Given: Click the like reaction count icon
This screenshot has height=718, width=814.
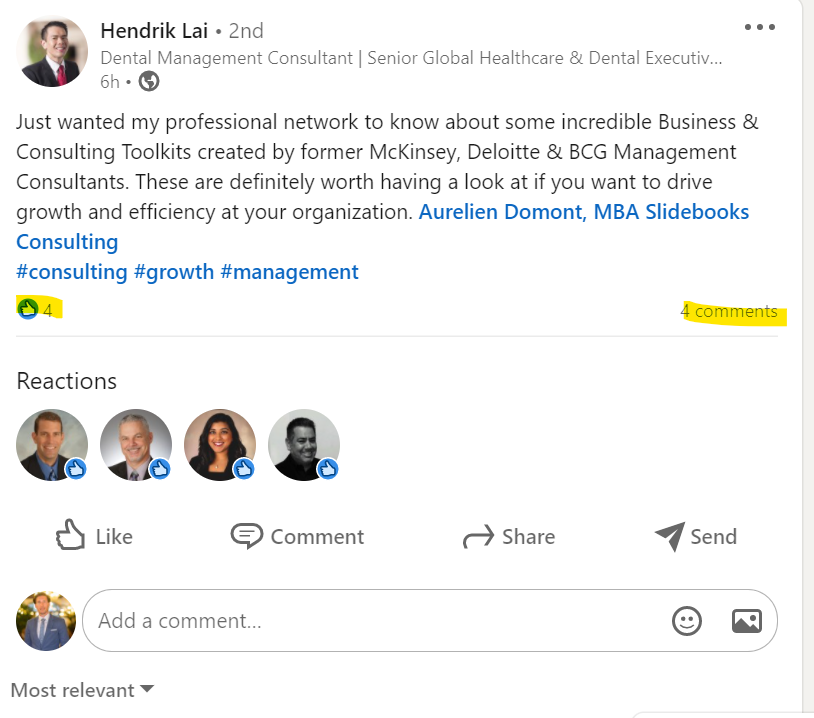Looking at the screenshot, I should 28,310.
